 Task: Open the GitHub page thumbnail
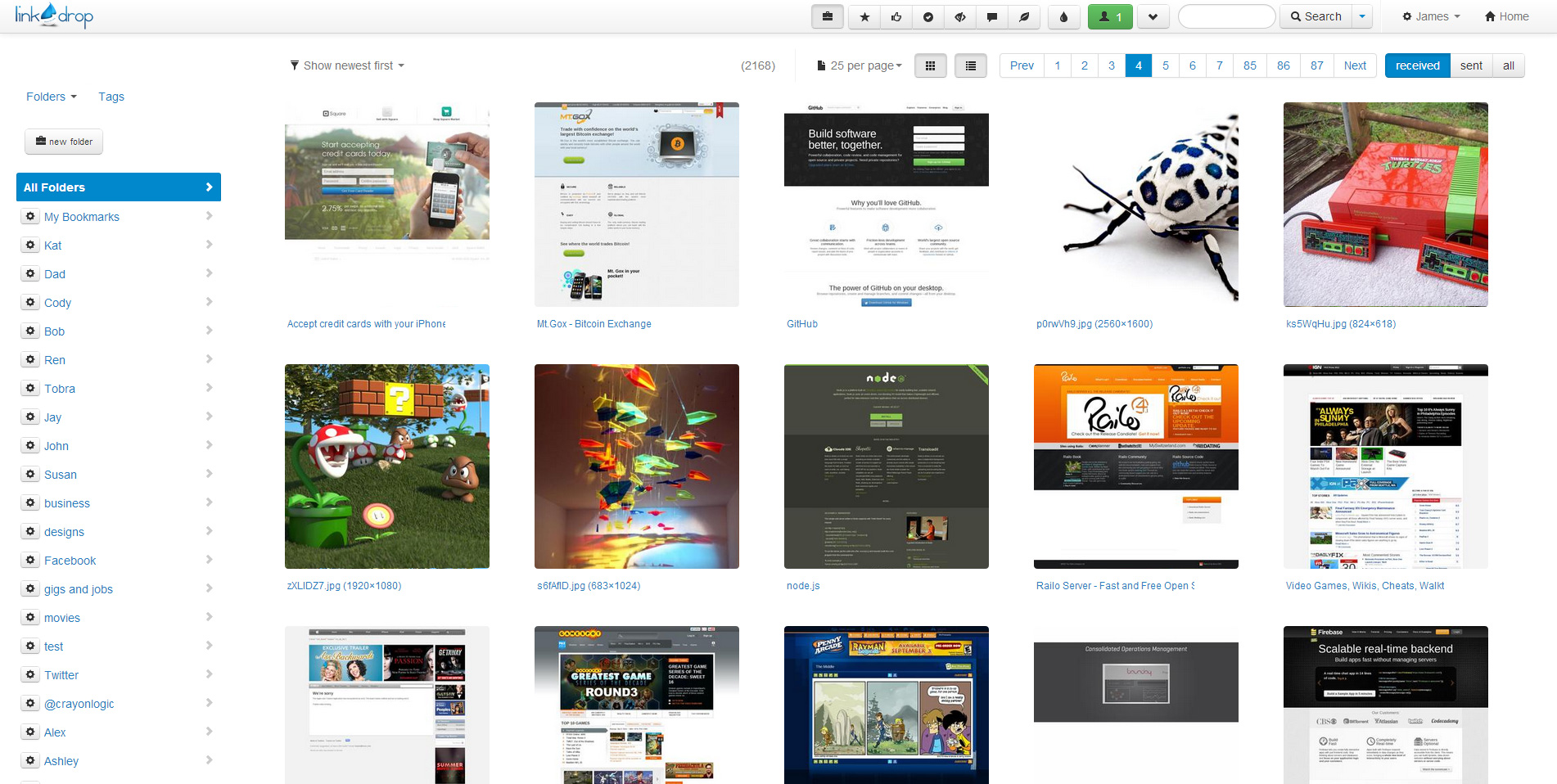point(887,205)
